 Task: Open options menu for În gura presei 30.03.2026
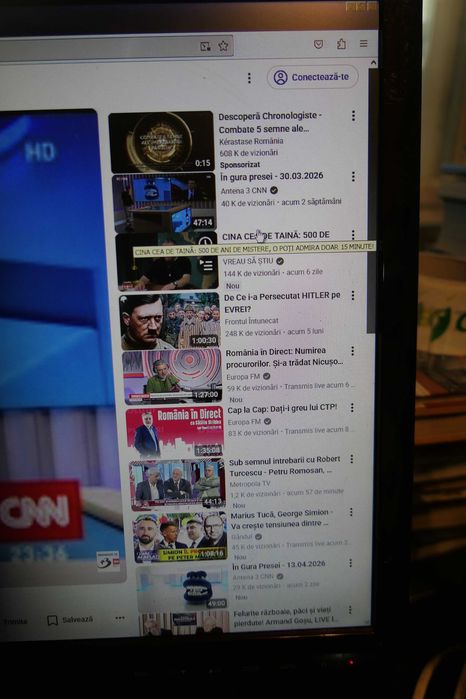(353, 177)
